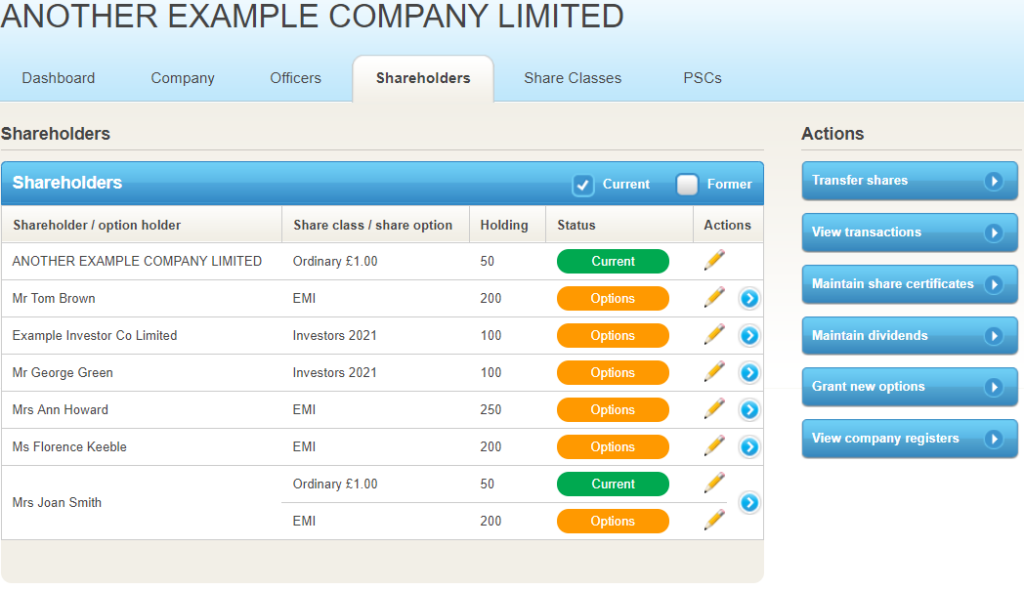
Task: Click the Transfer shares button
Action: pyautogui.click(x=909, y=181)
